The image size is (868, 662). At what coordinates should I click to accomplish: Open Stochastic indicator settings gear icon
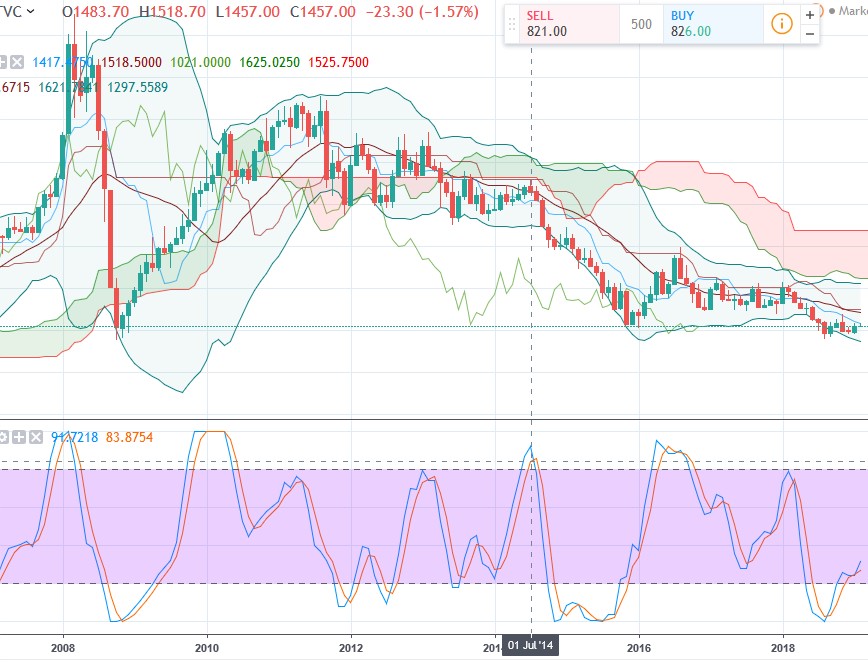click(3, 437)
